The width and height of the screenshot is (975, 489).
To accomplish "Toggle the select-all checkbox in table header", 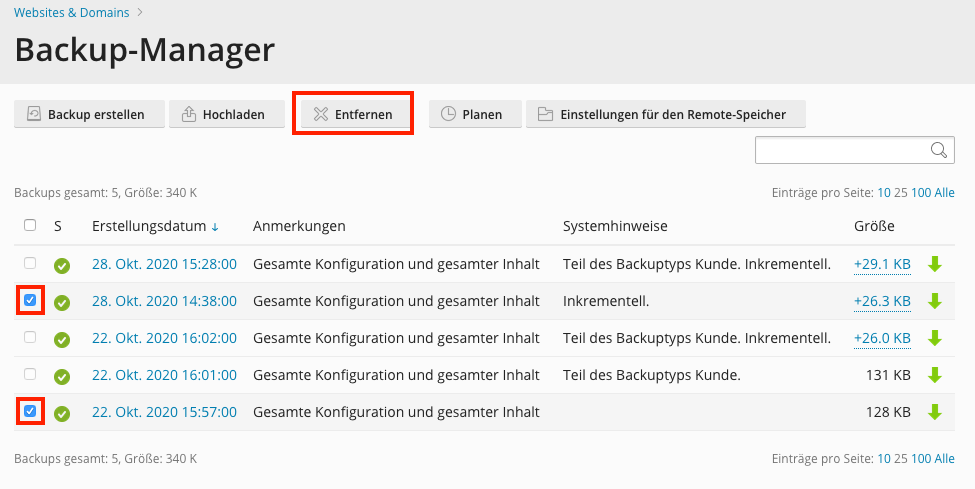I will click(30, 226).
